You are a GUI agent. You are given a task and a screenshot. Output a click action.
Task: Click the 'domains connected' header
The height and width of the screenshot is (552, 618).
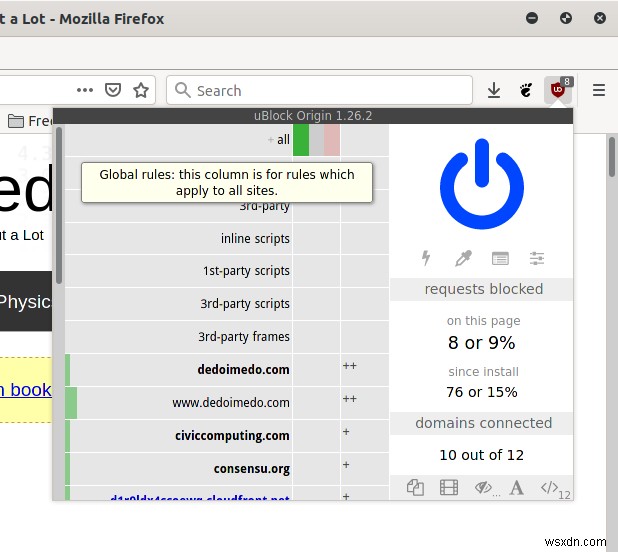pyautogui.click(x=484, y=423)
